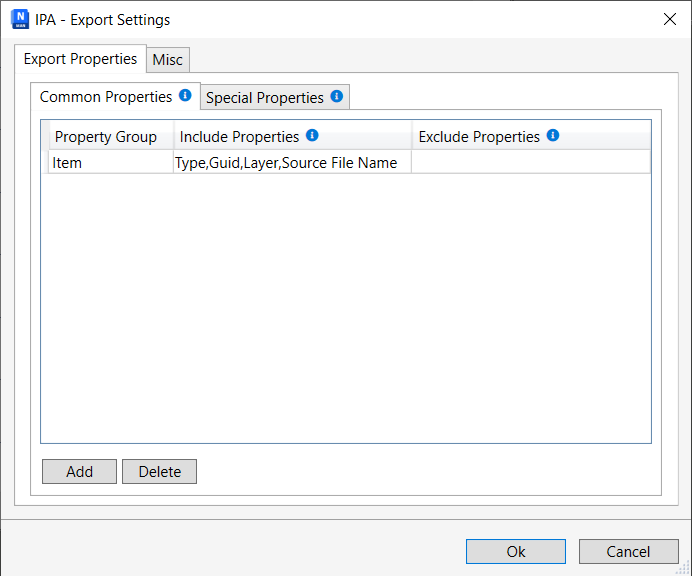Image resolution: width=692 pixels, height=576 pixels.
Task: Click the info icon next to Exclude Properties
Action: pos(553,136)
